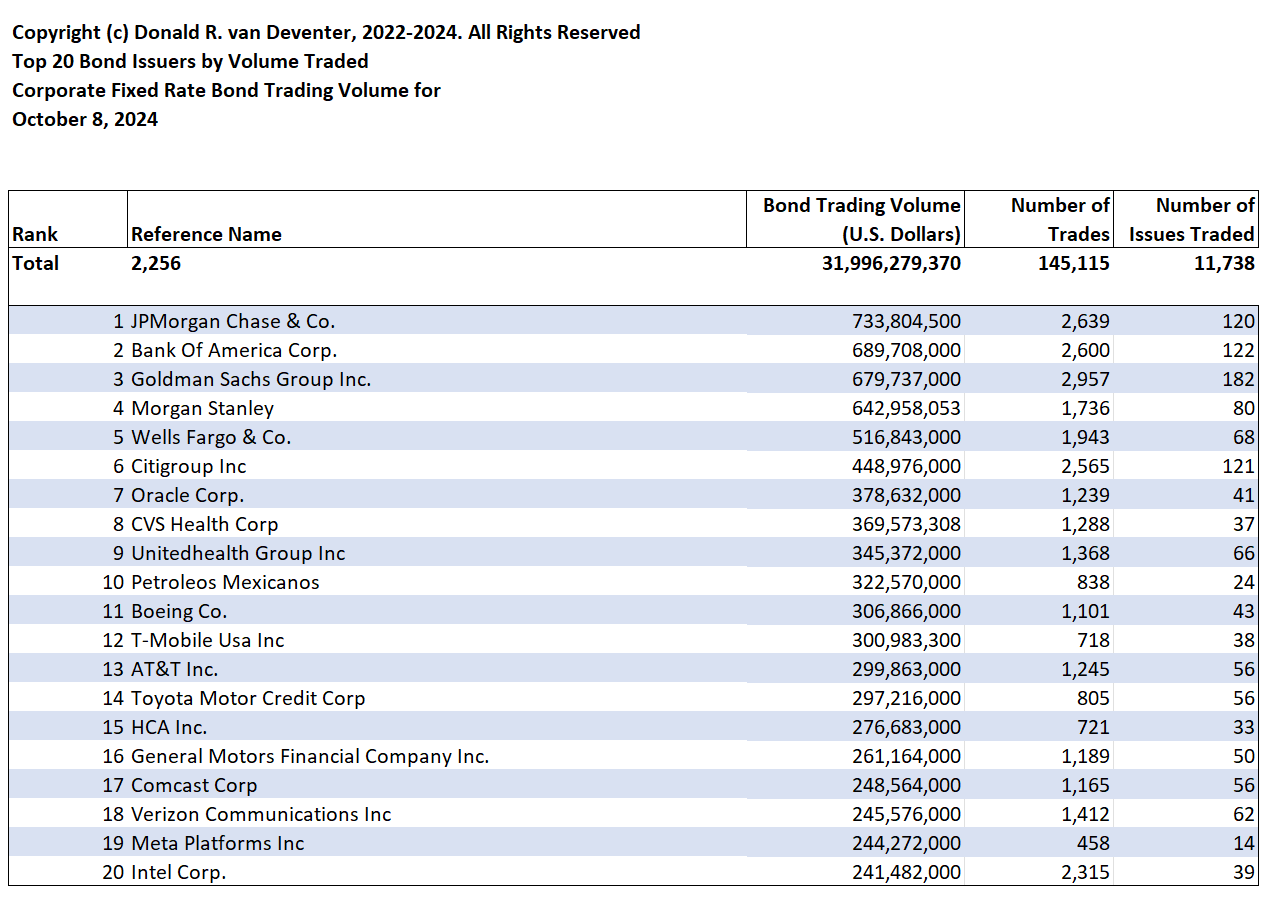Screen dimensions: 1273x901
Task: Select the Meta Platforms Inc cell
Action: [x=217, y=843]
